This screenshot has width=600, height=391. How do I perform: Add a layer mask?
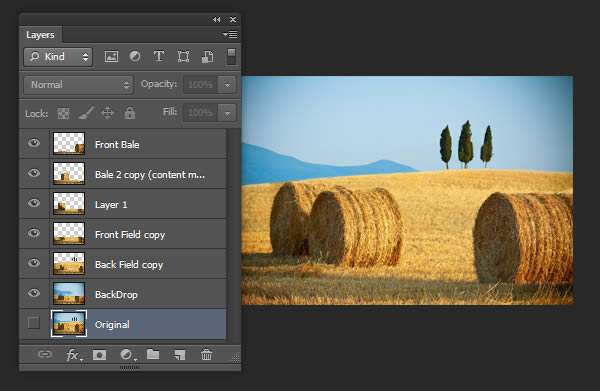pyautogui.click(x=99, y=355)
